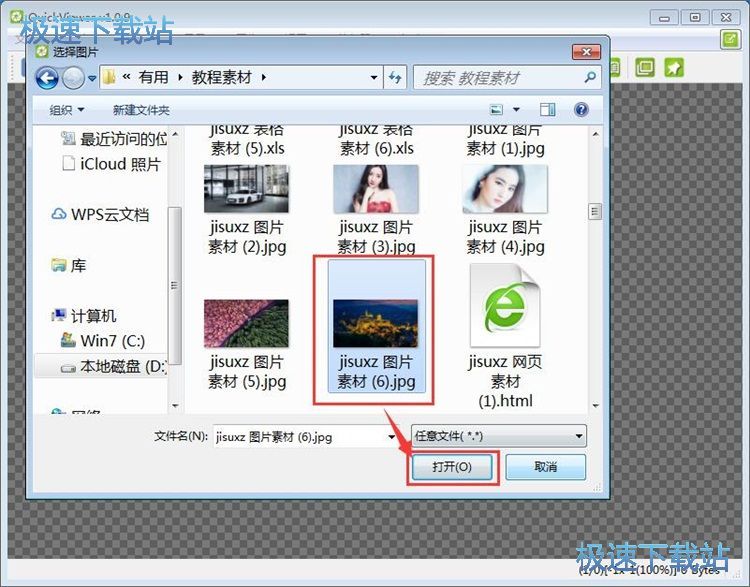Click navigation pane scroll up arrow
Image resolution: width=750 pixels, height=587 pixels.
coord(175,134)
